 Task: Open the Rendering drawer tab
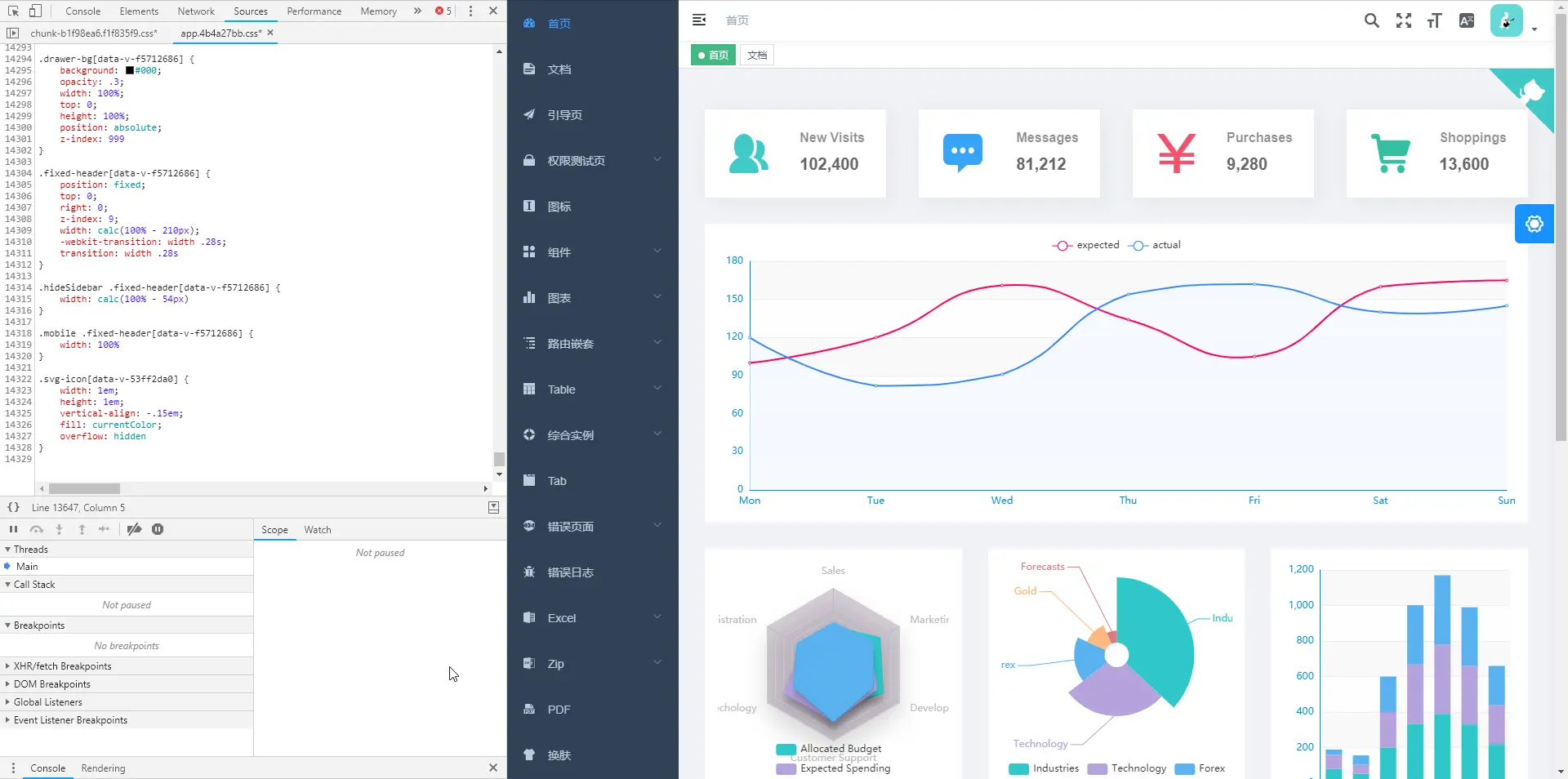coord(104,768)
